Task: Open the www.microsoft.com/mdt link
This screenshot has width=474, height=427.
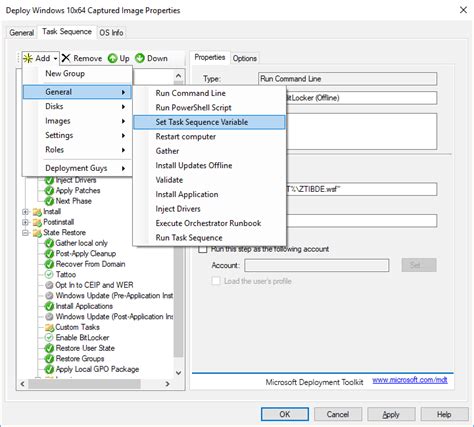Action: coord(410,380)
